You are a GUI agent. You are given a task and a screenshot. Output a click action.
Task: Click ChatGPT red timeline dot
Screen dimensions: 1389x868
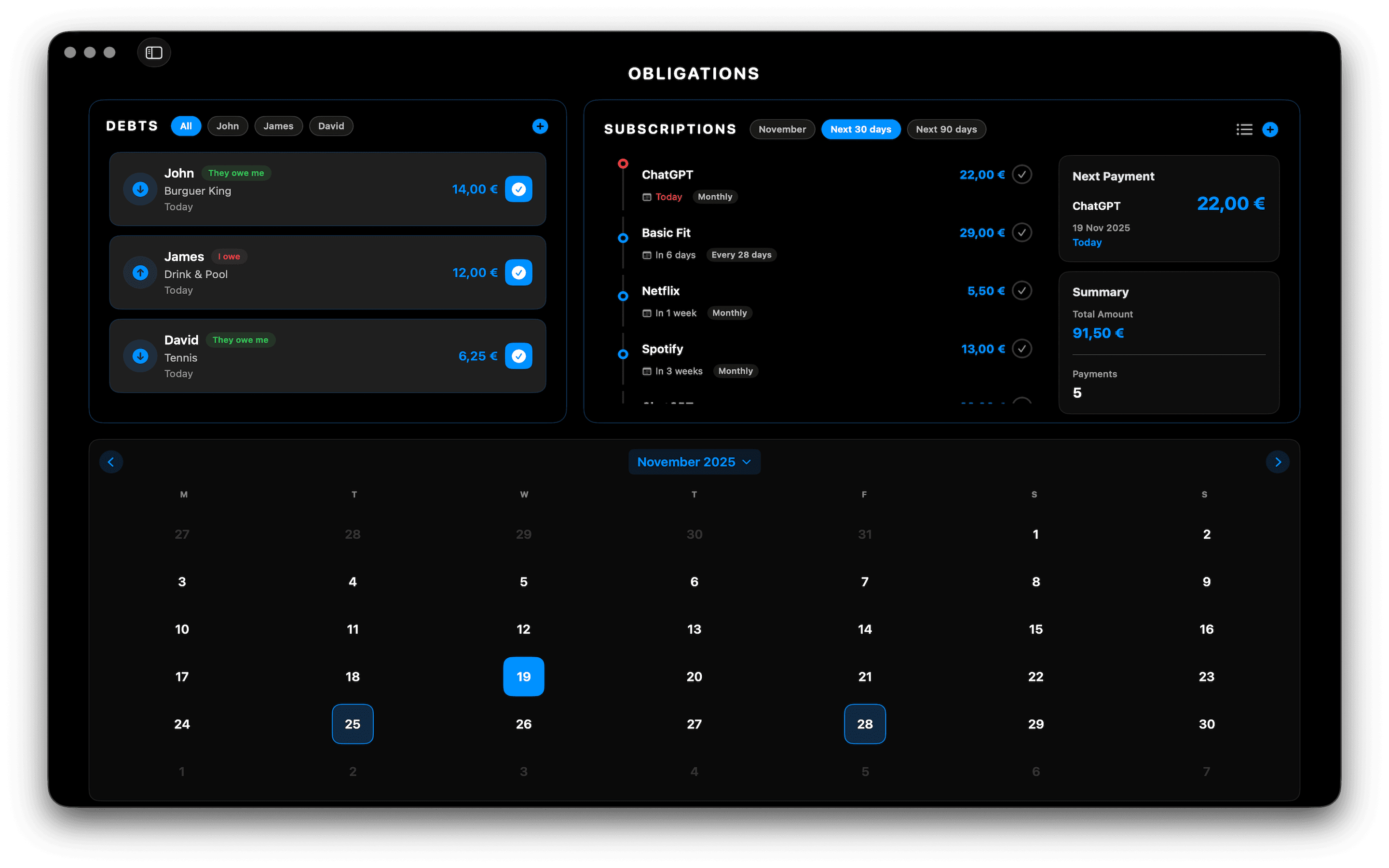click(623, 163)
